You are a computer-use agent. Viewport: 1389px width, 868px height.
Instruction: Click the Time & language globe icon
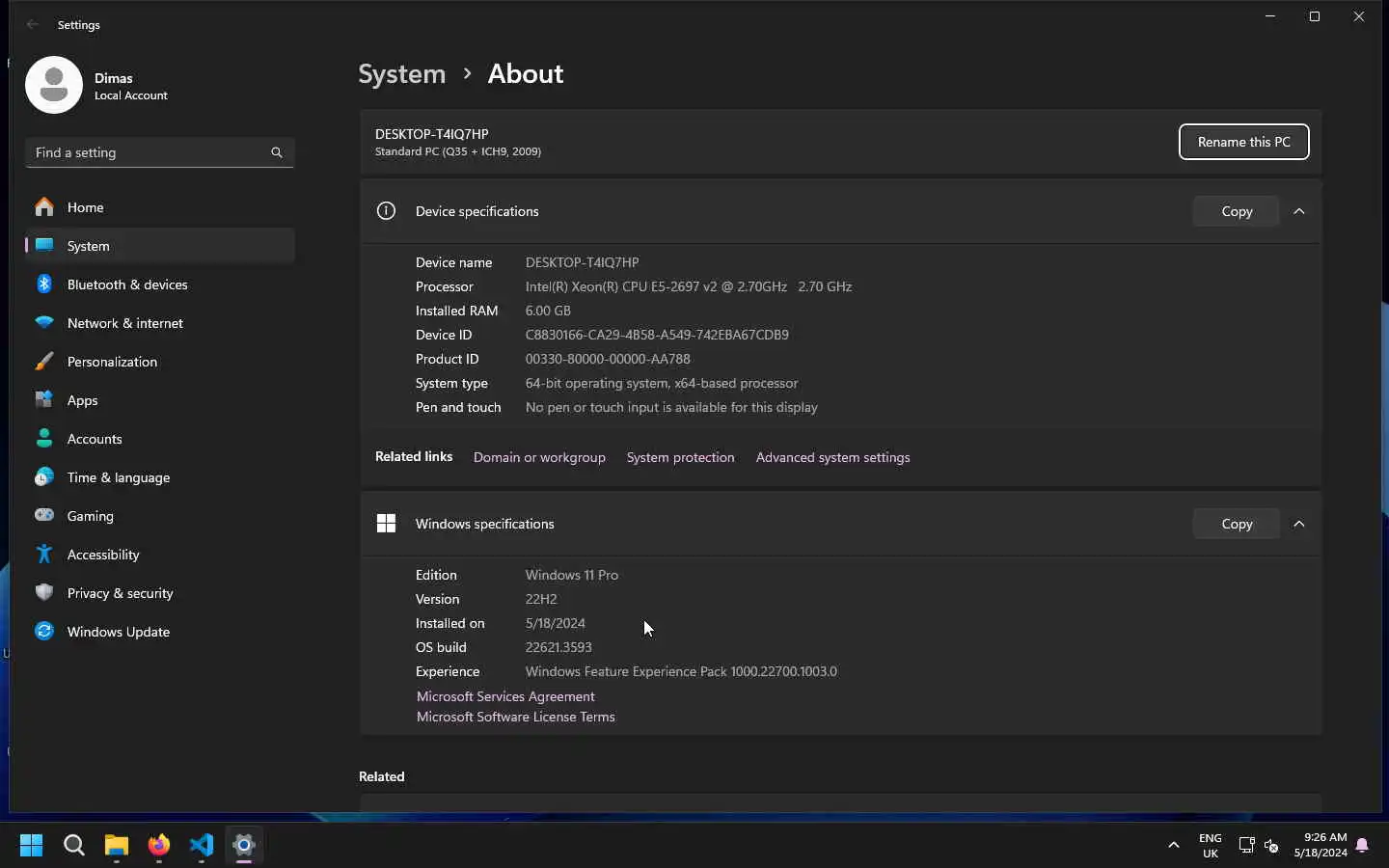point(44,476)
